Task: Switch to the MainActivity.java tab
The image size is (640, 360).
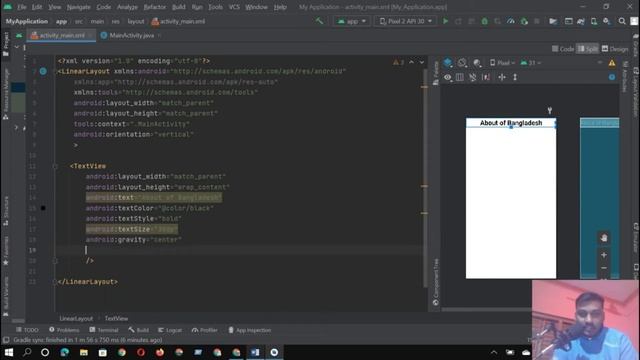Action: [x=131, y=36]
